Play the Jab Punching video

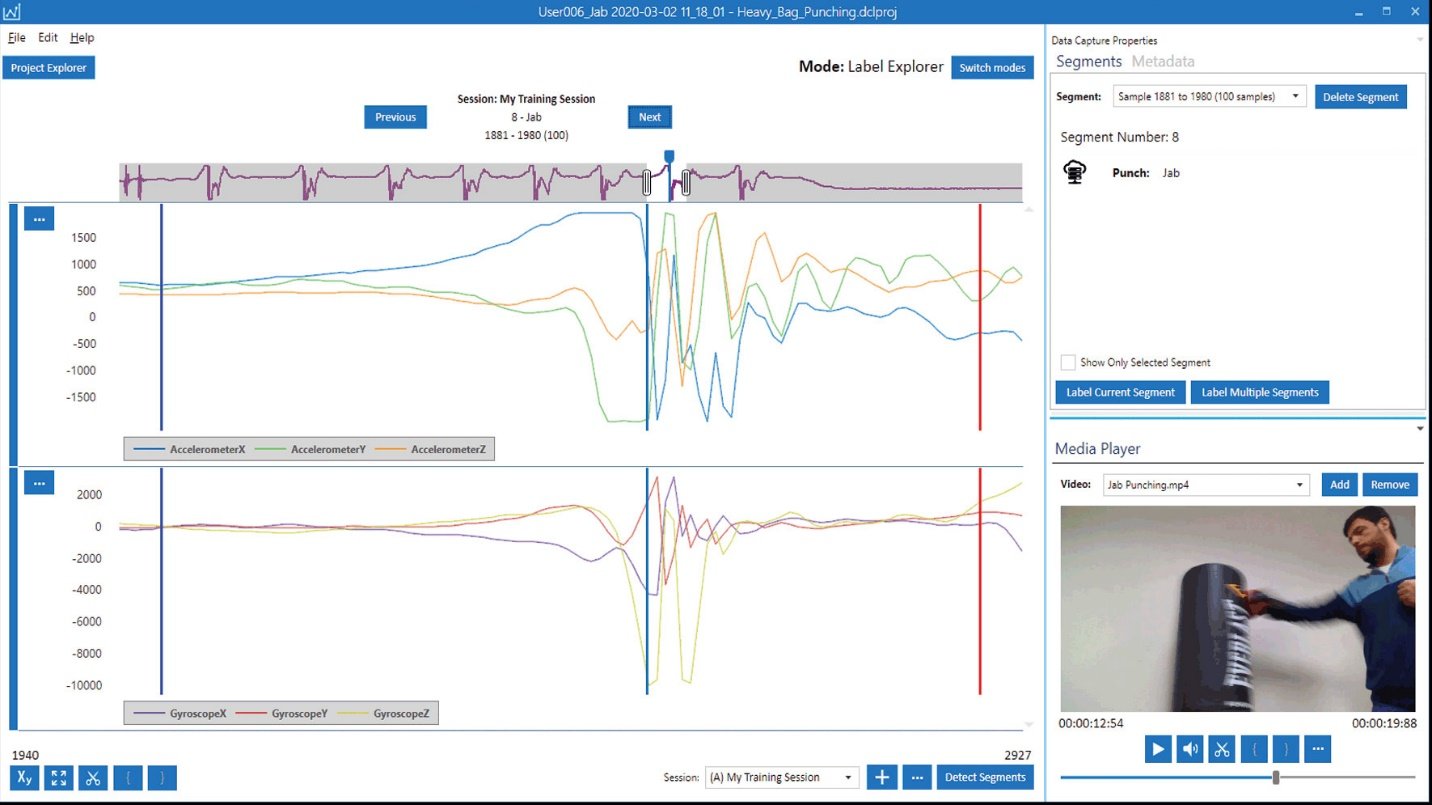pos(1158,749)
